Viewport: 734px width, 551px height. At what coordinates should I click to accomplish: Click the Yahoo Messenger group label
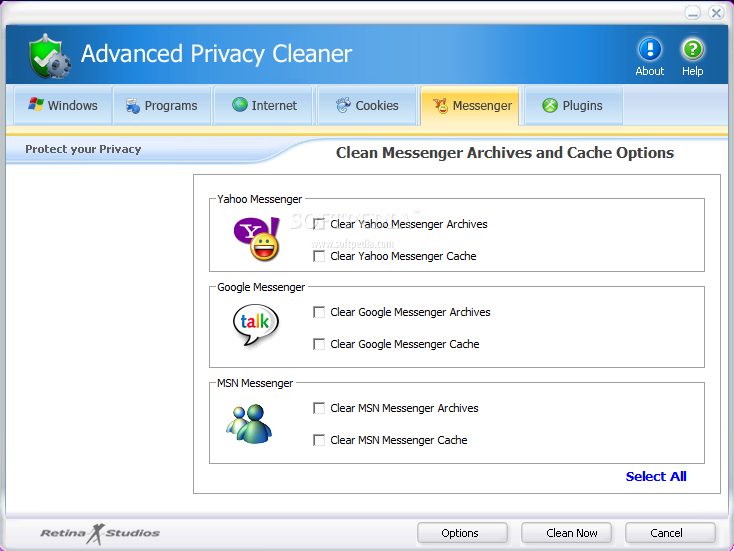coord(259,199)
